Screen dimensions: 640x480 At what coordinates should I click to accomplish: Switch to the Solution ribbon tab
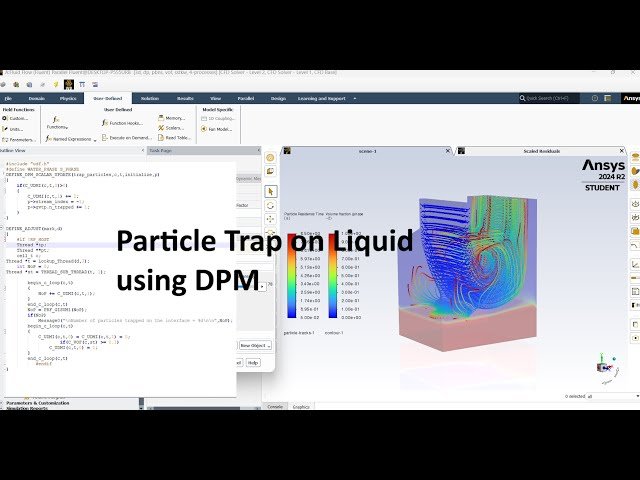[x=150, y=98]
